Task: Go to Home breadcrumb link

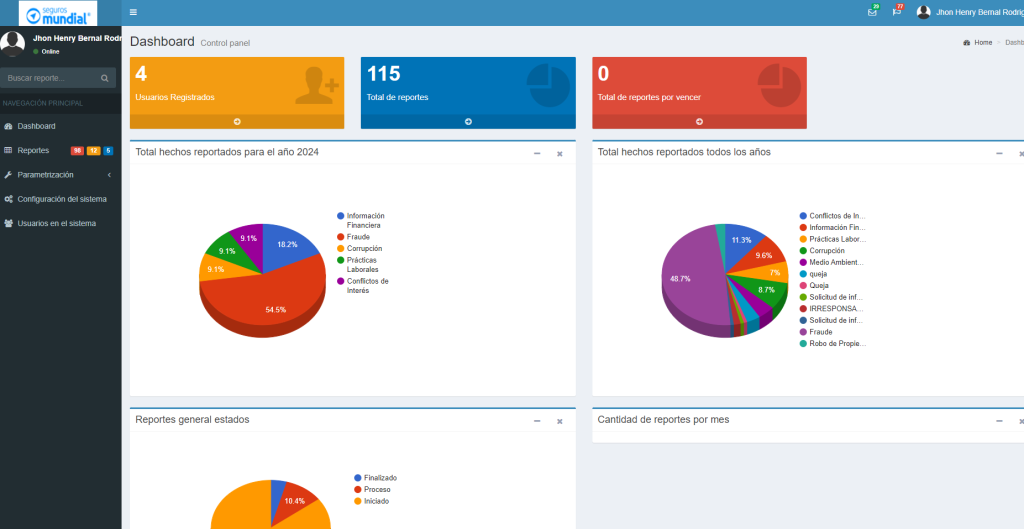Action: tap(982, 43)
